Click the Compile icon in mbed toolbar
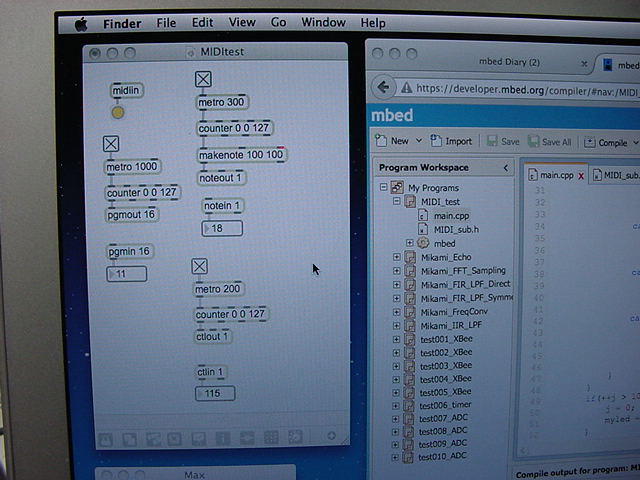 (x=589, y=142)
